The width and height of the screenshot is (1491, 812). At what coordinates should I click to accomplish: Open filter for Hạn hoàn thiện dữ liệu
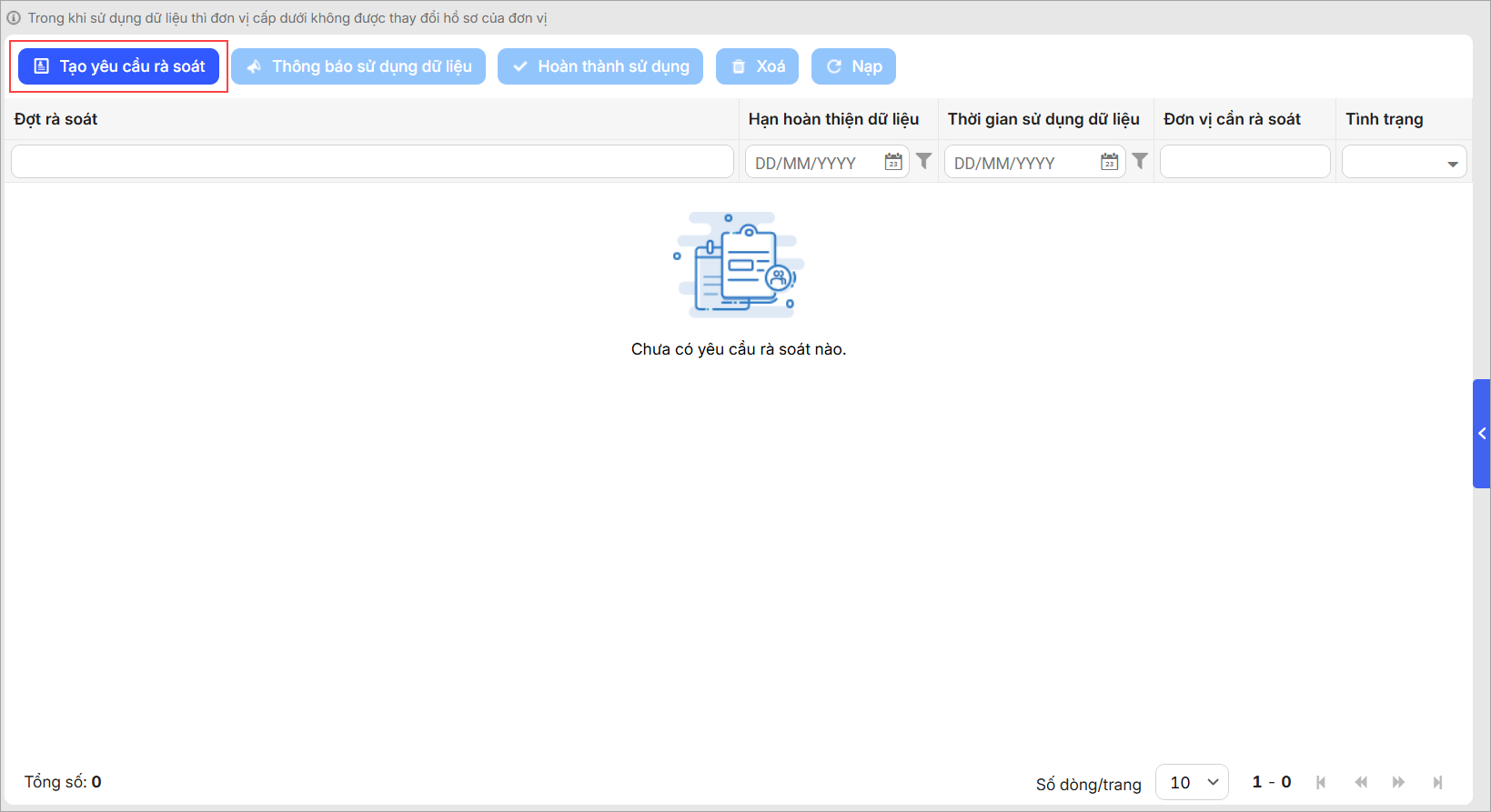click(923, 162)
